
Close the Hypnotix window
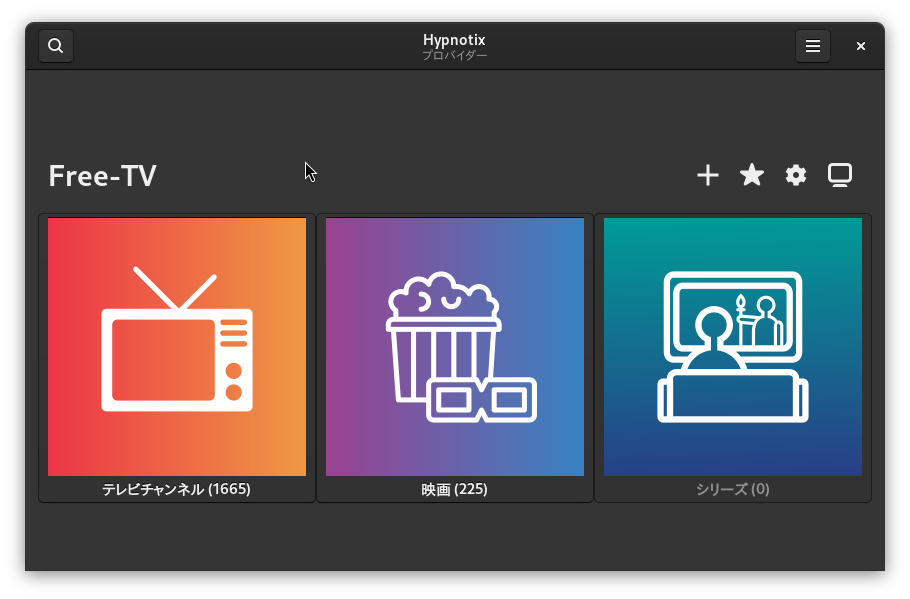click(861, 46)
